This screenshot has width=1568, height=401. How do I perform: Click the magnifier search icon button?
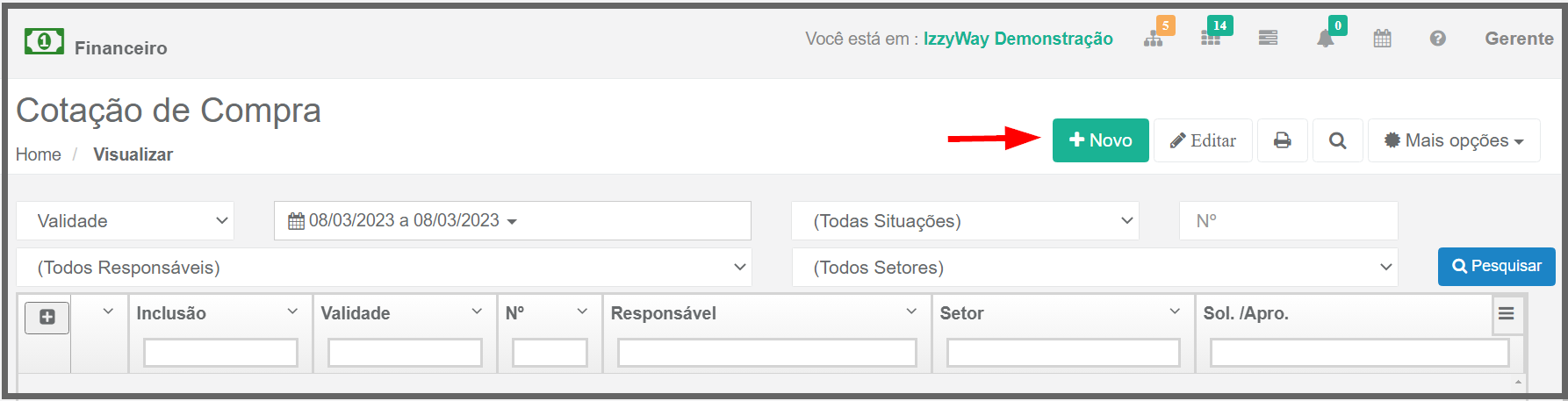click(x=1338, y=140)
